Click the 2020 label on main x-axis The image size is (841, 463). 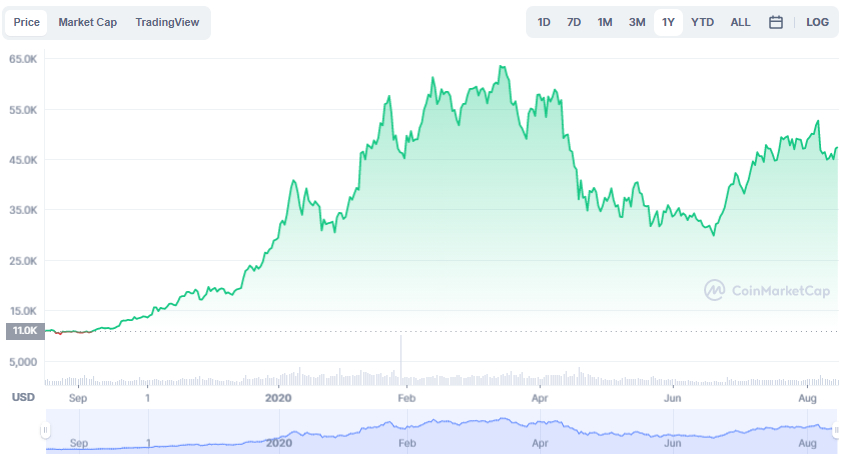coord(278,398)
